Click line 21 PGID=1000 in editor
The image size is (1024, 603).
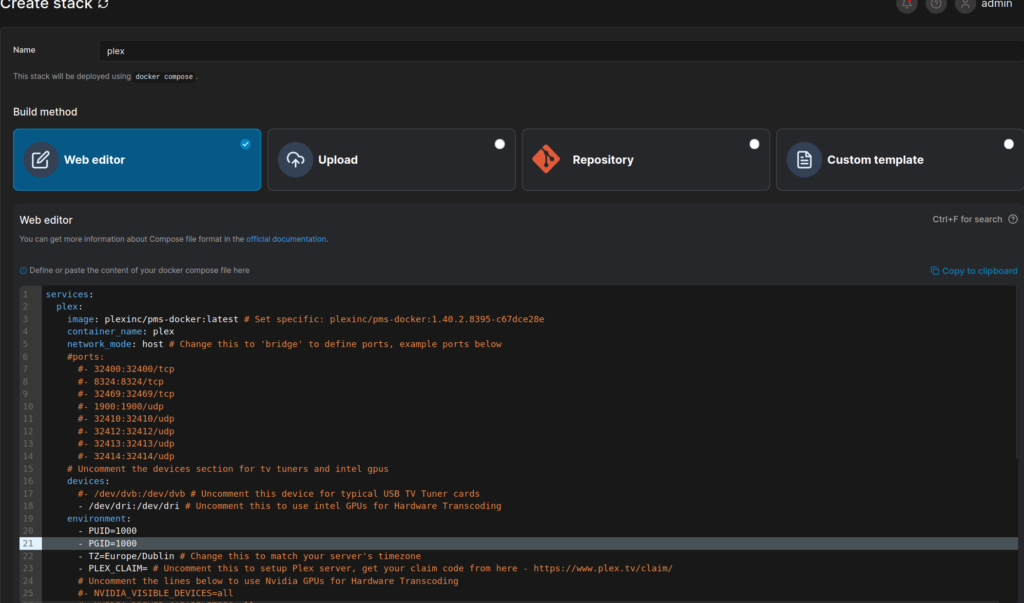[x=110, y=543]
